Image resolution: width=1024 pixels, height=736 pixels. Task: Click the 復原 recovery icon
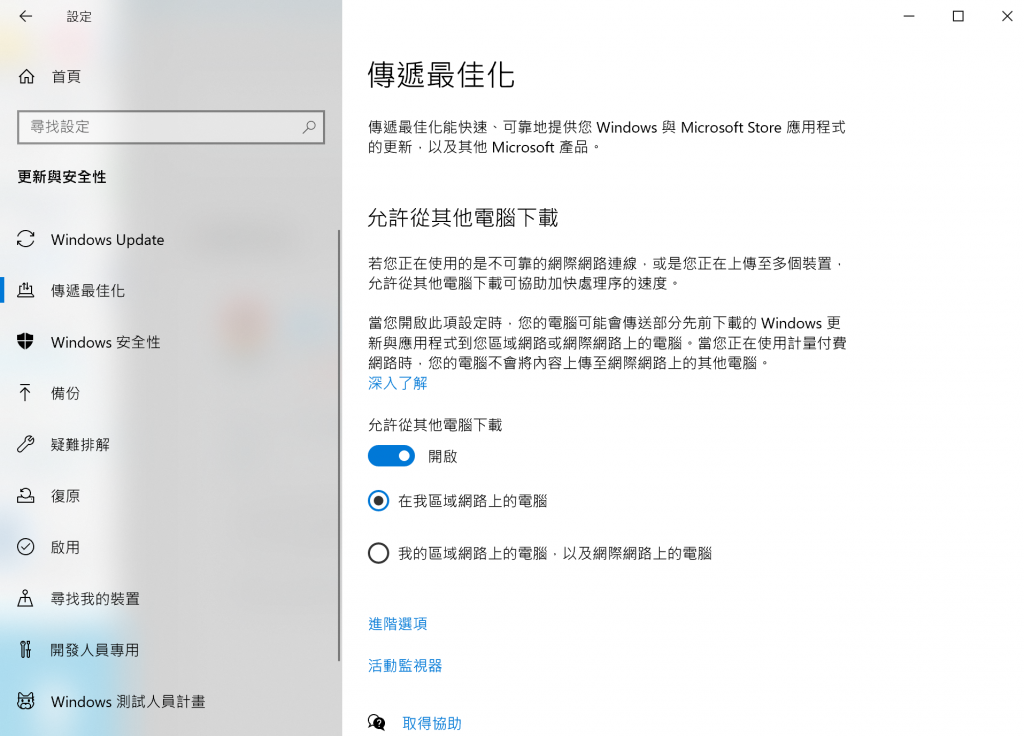click(25, 495)
